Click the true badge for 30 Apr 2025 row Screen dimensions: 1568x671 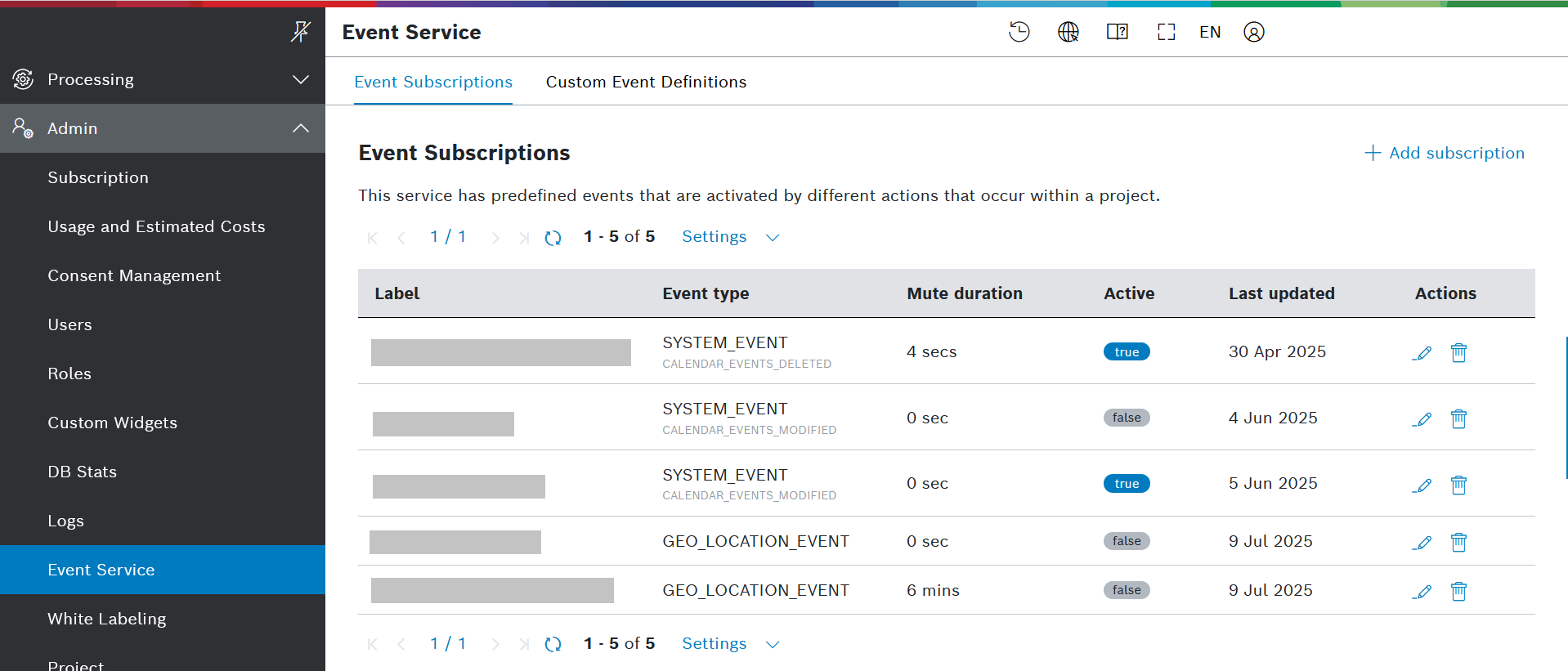coord(1126,352)
